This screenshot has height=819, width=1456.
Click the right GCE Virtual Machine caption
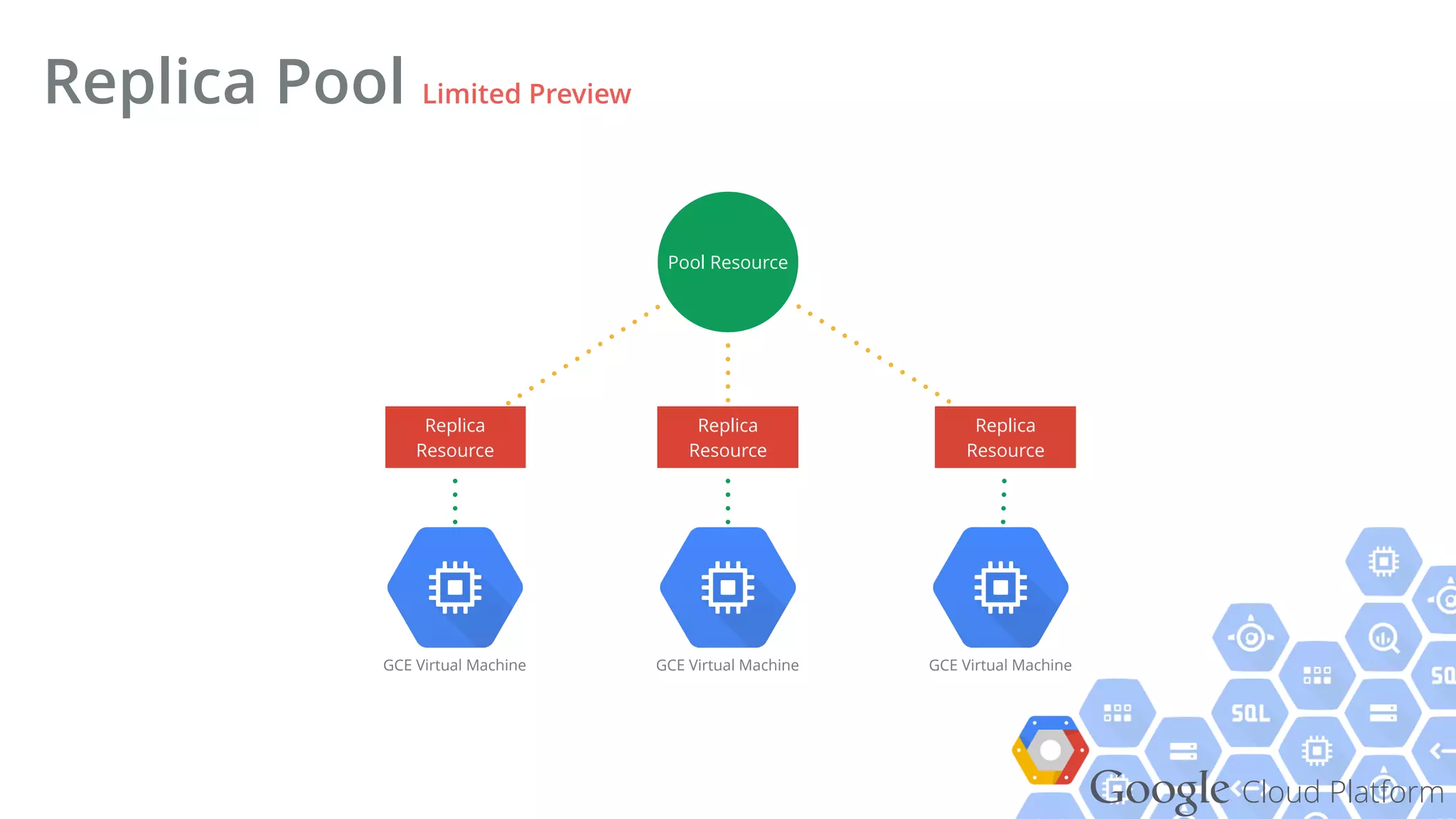(1000, 665)
